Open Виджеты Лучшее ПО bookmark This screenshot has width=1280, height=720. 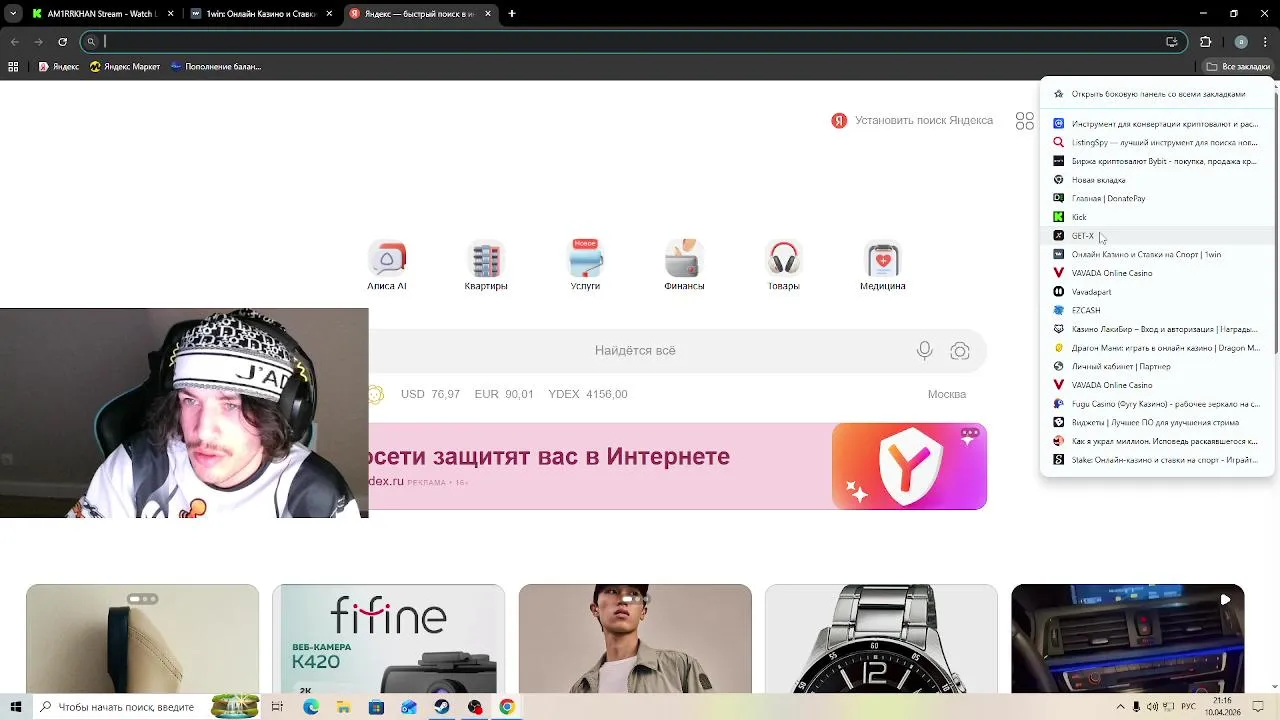coord(1157,422)
